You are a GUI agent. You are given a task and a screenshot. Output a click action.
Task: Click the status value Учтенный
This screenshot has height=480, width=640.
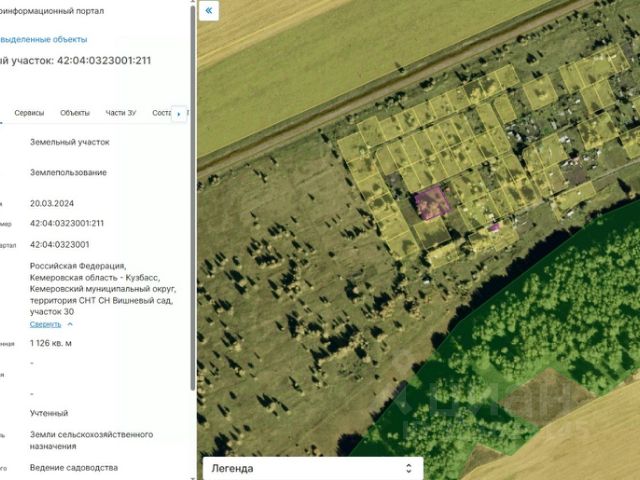[49, 413]
